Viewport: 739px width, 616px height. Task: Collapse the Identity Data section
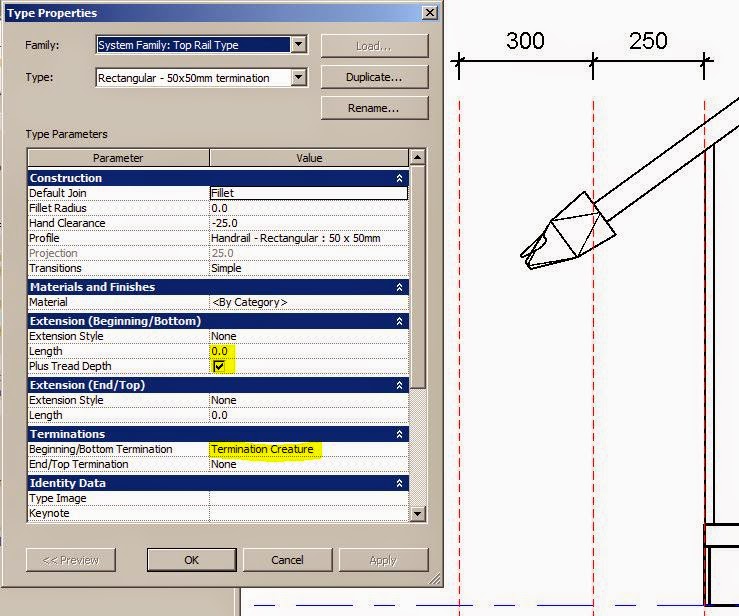[x=399, y=483]
